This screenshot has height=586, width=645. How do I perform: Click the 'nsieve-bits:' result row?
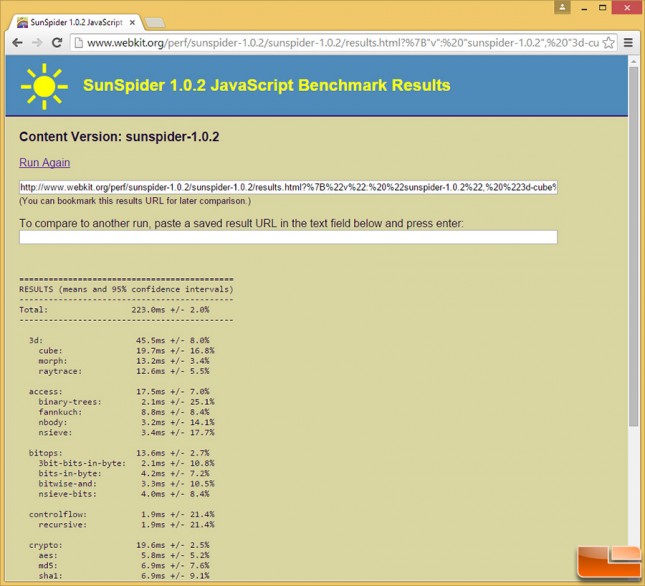(124, 494)
